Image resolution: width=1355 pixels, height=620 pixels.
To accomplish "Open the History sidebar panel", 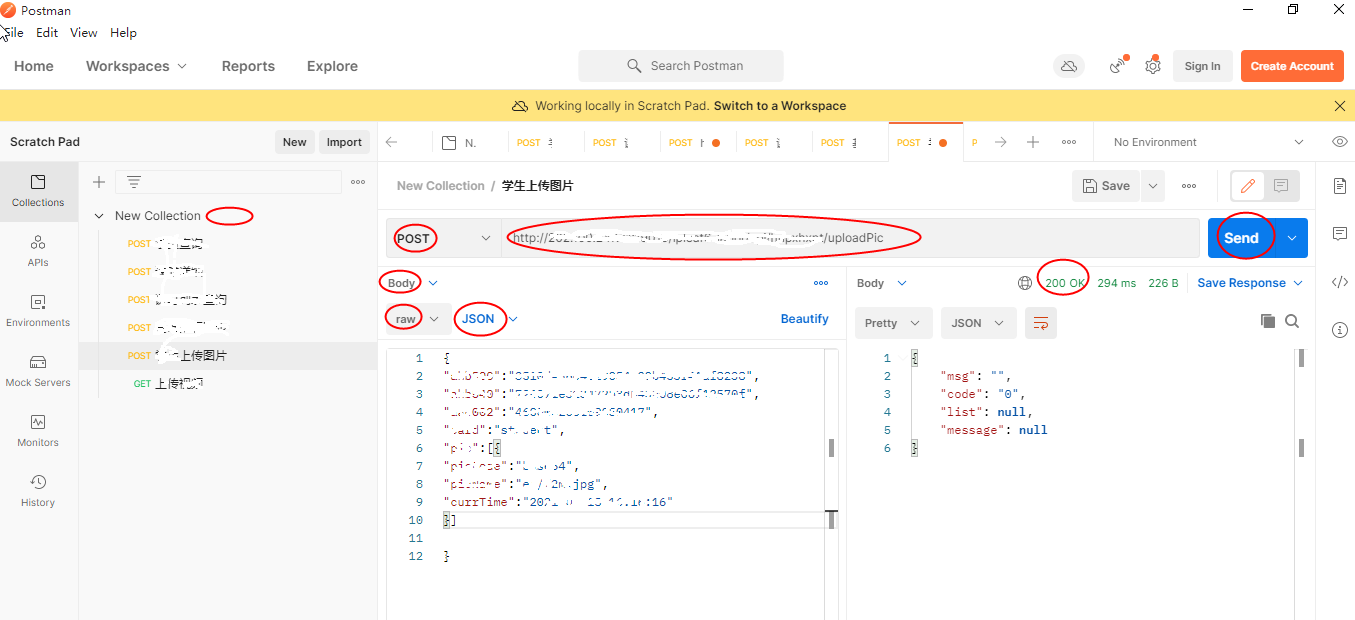I will click(x=38, y=490).
